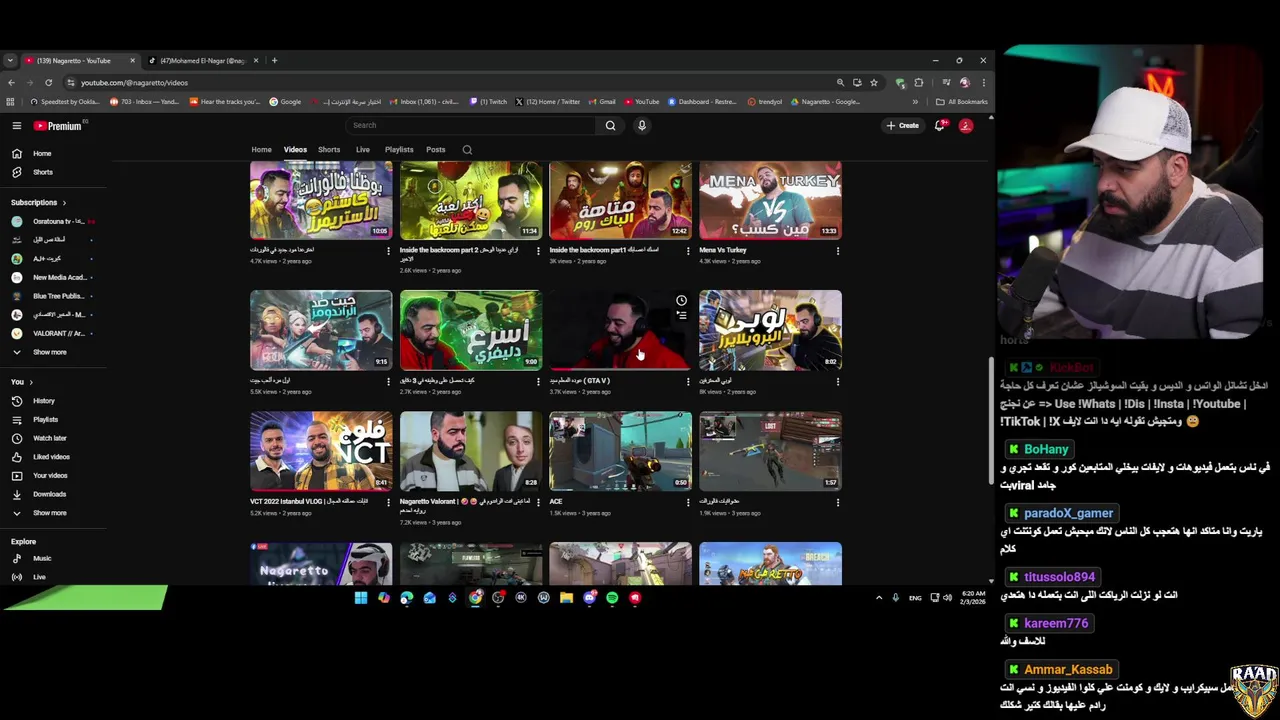The width and height of the screenshot is (1280, 720).
Task: Open Chrome tab search dropdown arrow
Action: point(9,61)
